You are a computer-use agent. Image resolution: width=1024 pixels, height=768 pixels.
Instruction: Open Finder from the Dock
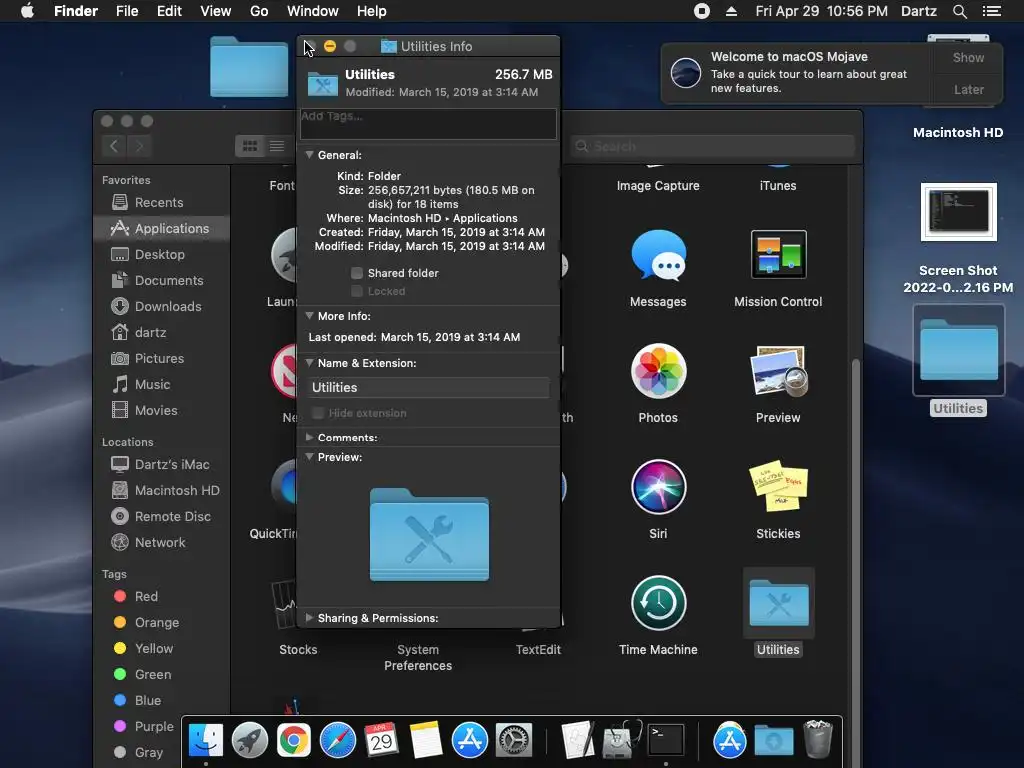tap(206, 741)
